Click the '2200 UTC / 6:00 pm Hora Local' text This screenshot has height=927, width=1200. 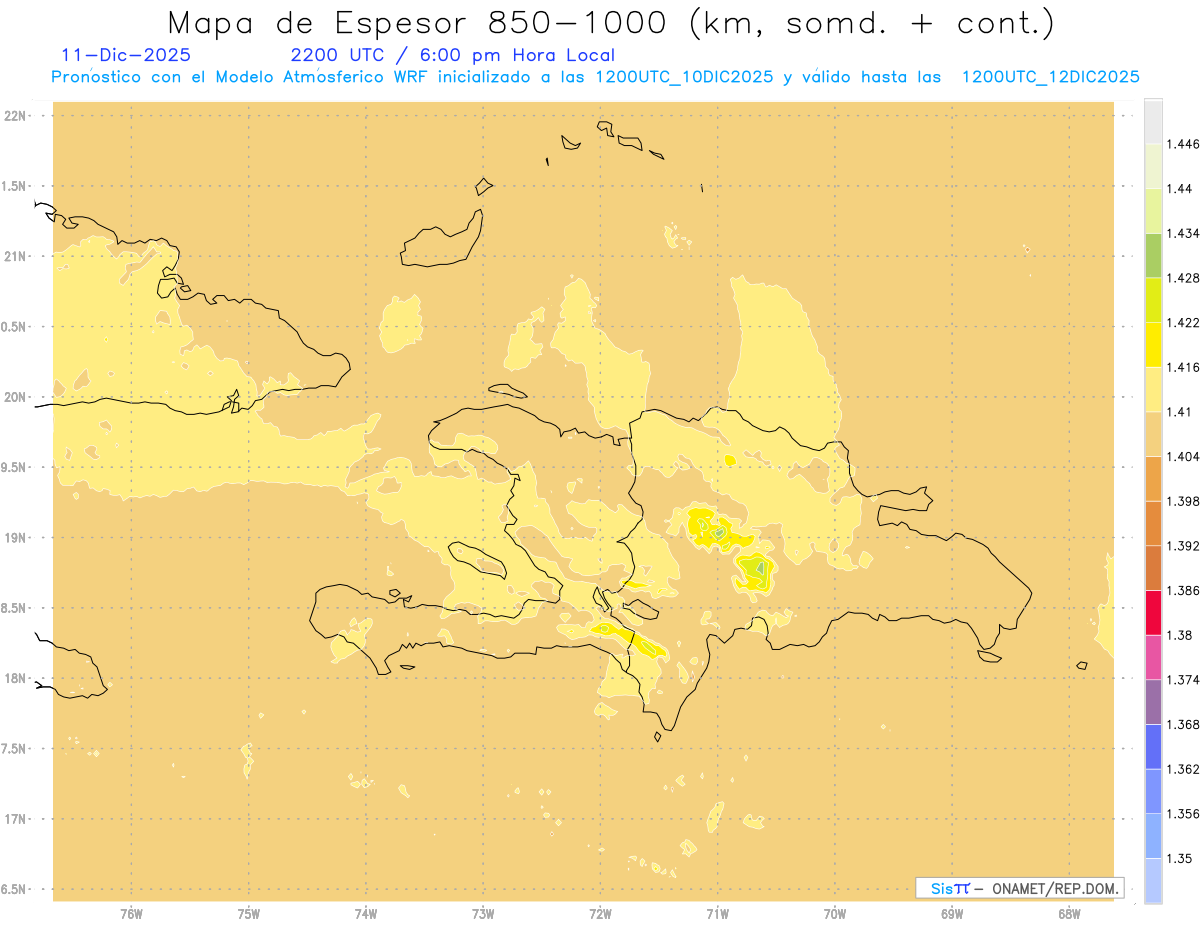tap(453, 55)
